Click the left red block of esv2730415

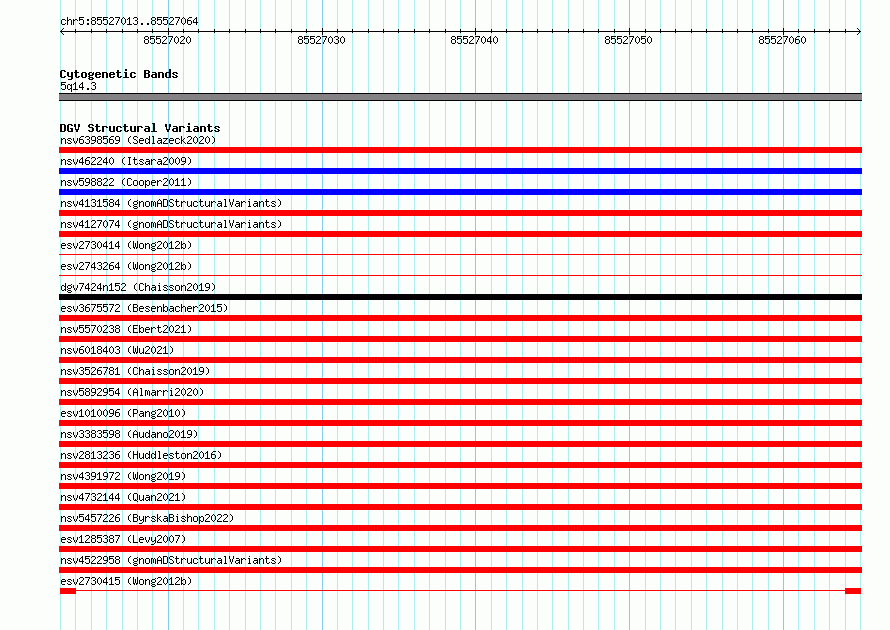click(68, 591)
